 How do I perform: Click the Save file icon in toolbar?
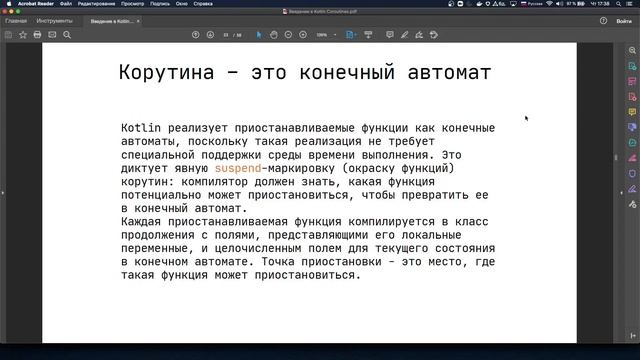pos(8,35)
